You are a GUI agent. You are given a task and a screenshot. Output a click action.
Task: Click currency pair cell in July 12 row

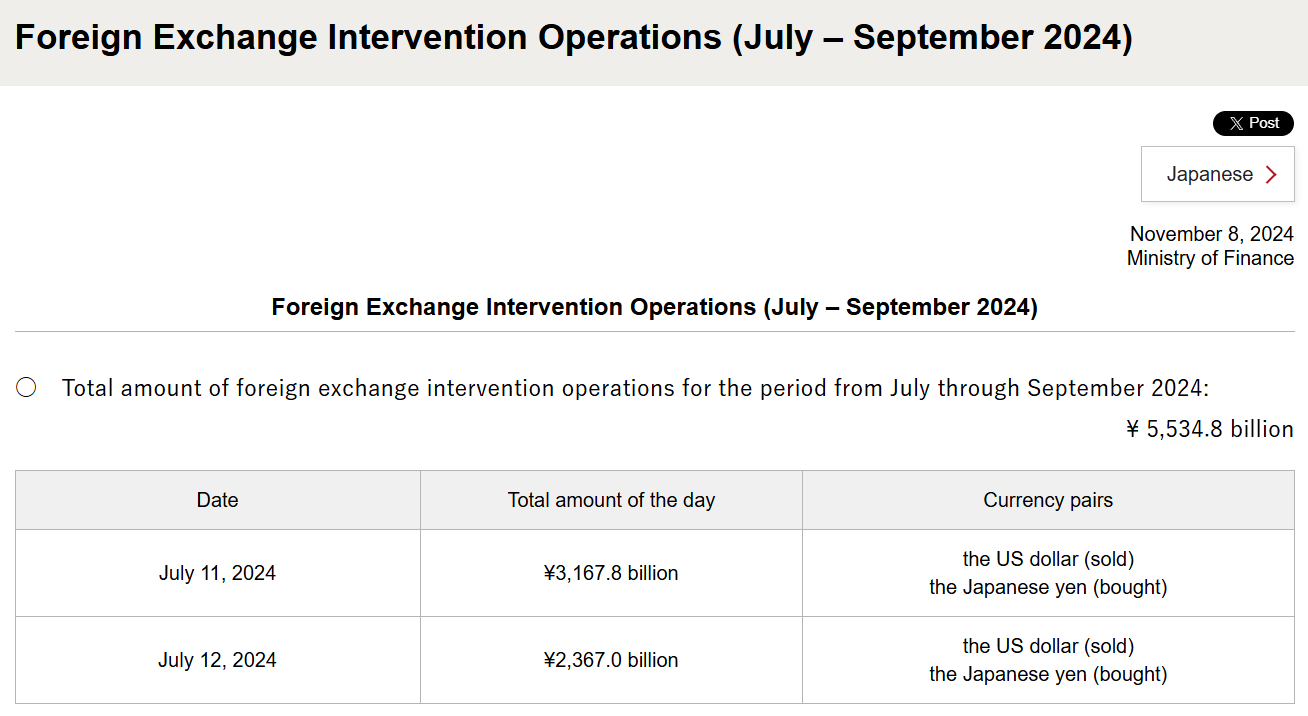coord(1048,660)
